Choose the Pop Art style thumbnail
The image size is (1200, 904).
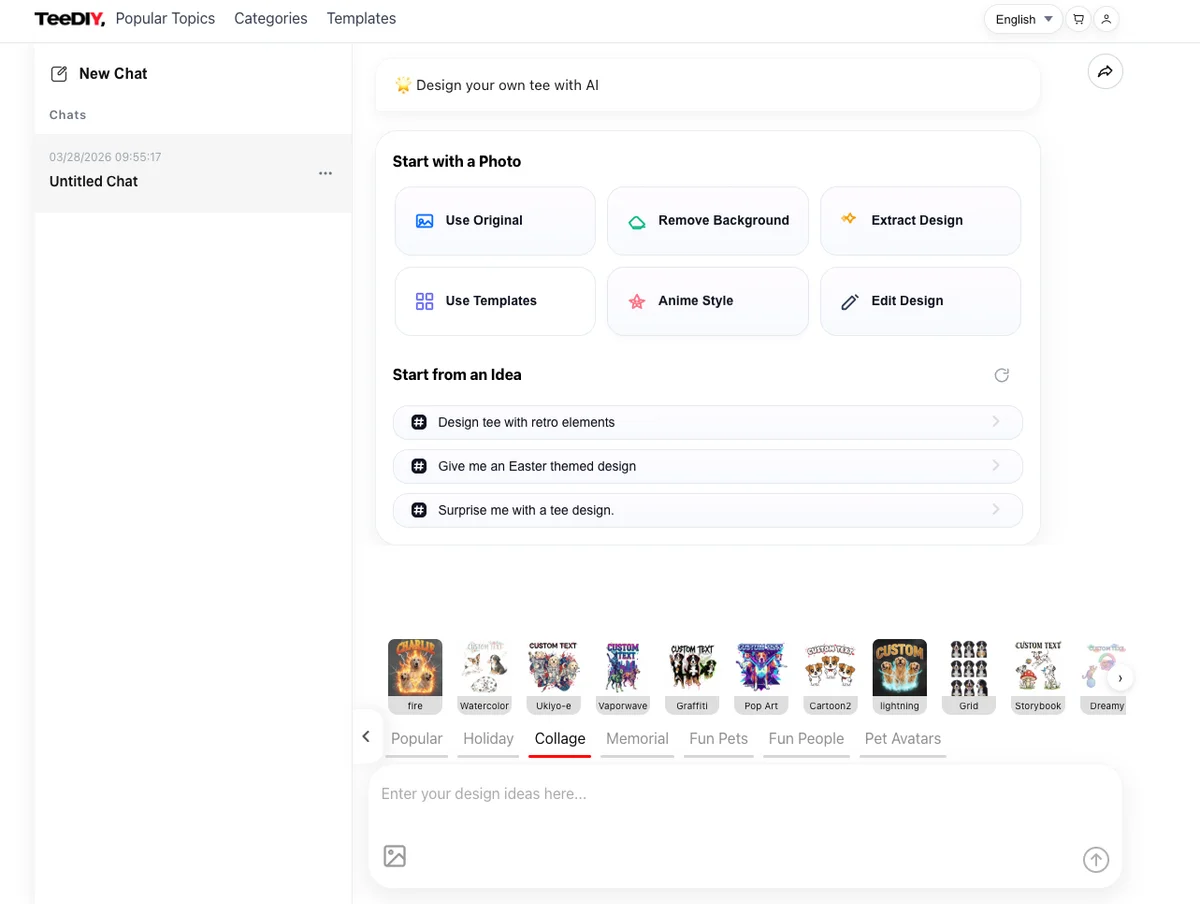[761, 668]
